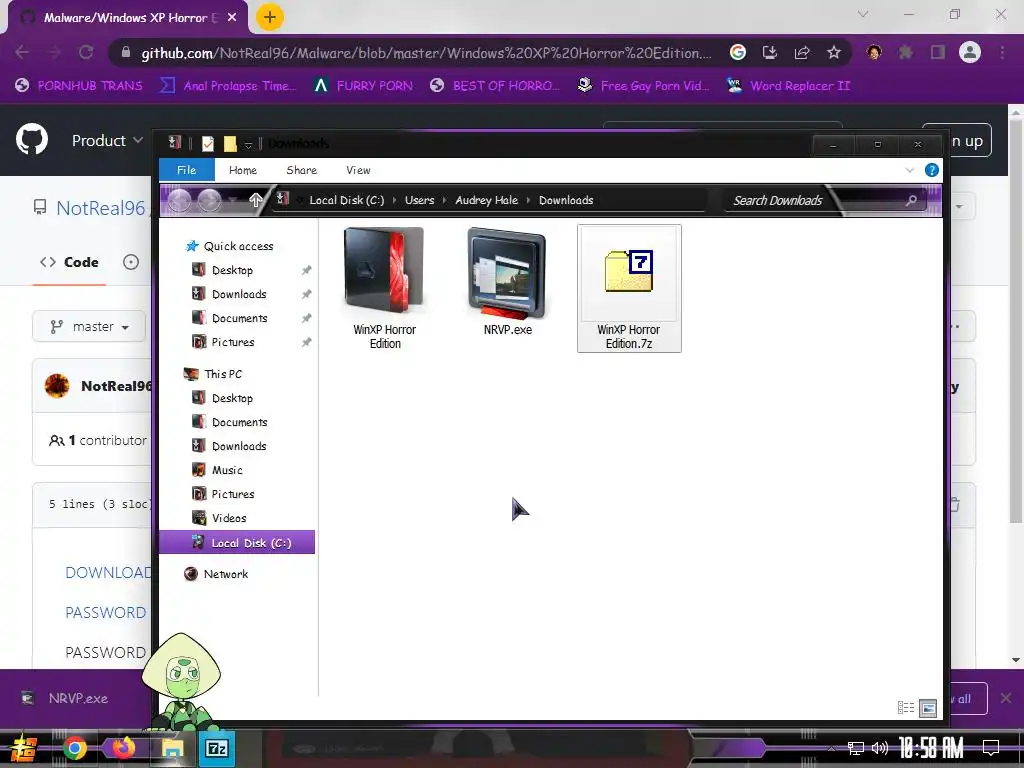Click Explorer forward navigation button
The height and width of the screenshot is (768, 1024).
(210, 200)
